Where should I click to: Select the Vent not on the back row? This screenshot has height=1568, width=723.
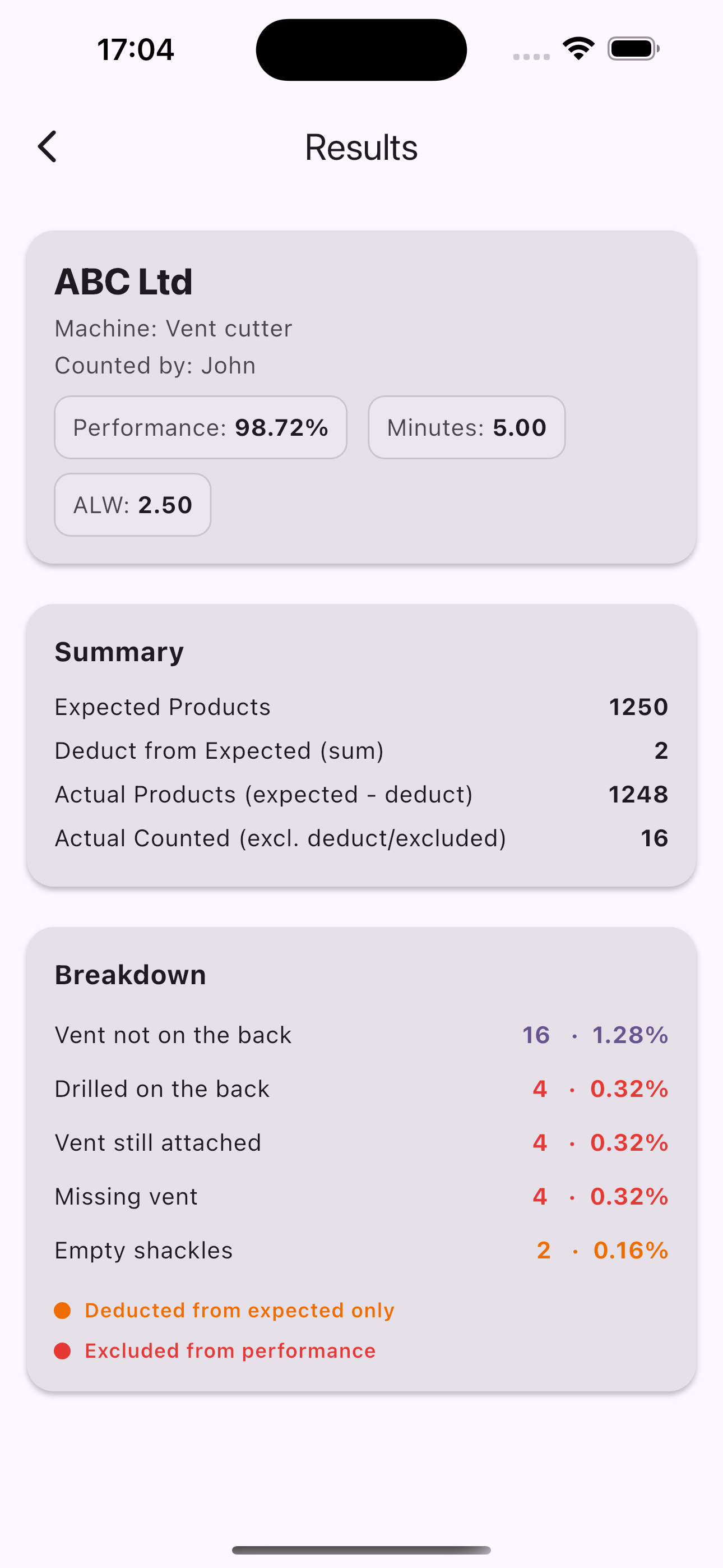point(361,1034)
